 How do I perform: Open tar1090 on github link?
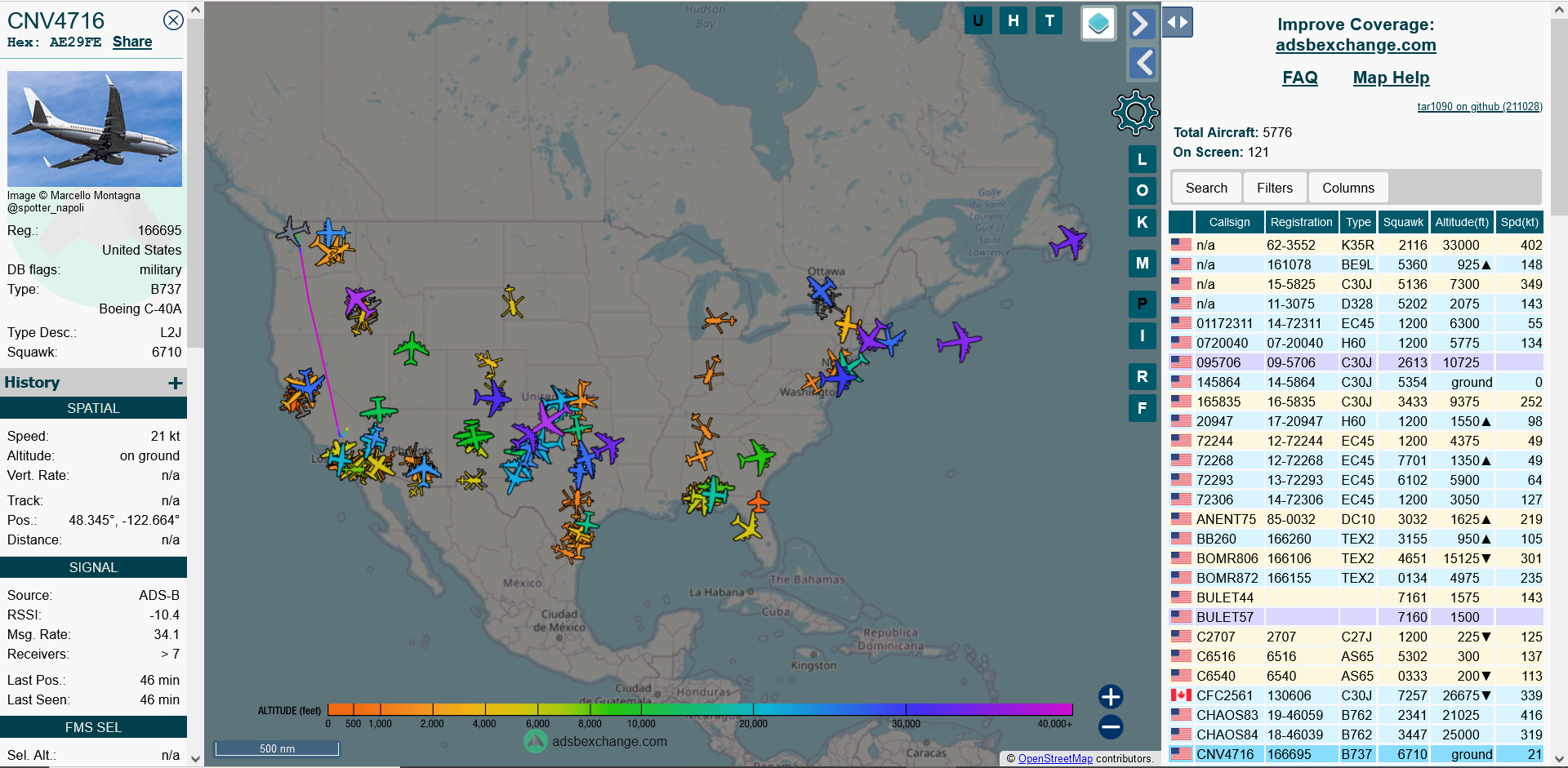click(1479, 107)
